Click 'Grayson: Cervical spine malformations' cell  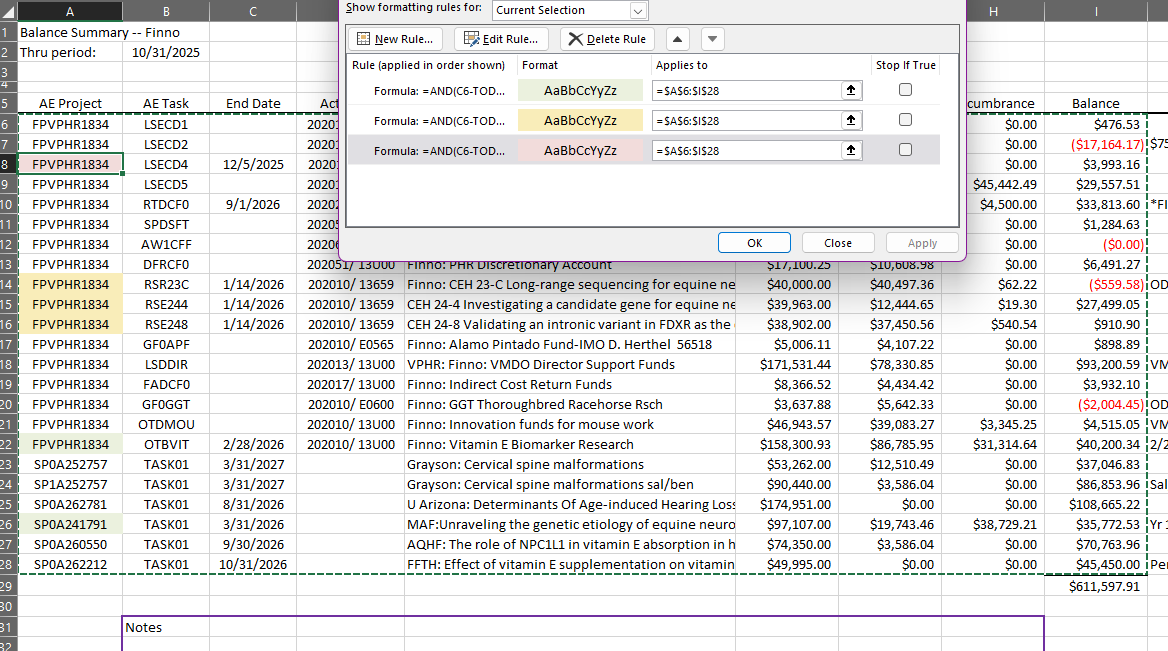(x=570, y=464)
